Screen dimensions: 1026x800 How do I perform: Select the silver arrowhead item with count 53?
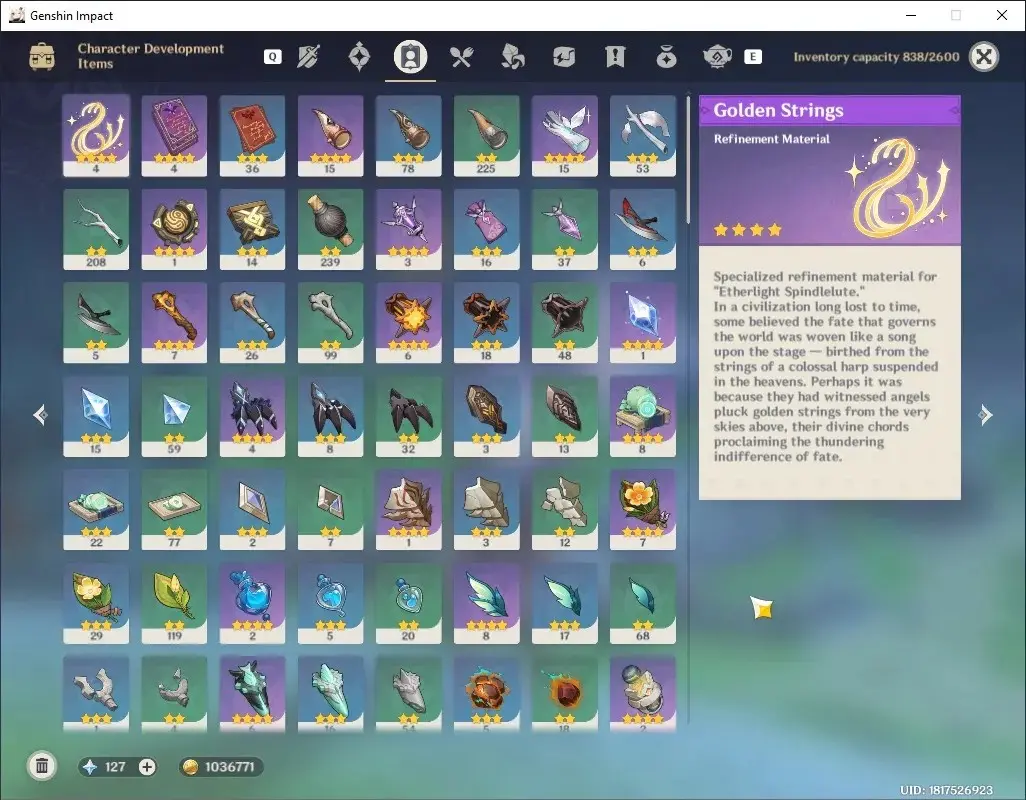point(643,135)
